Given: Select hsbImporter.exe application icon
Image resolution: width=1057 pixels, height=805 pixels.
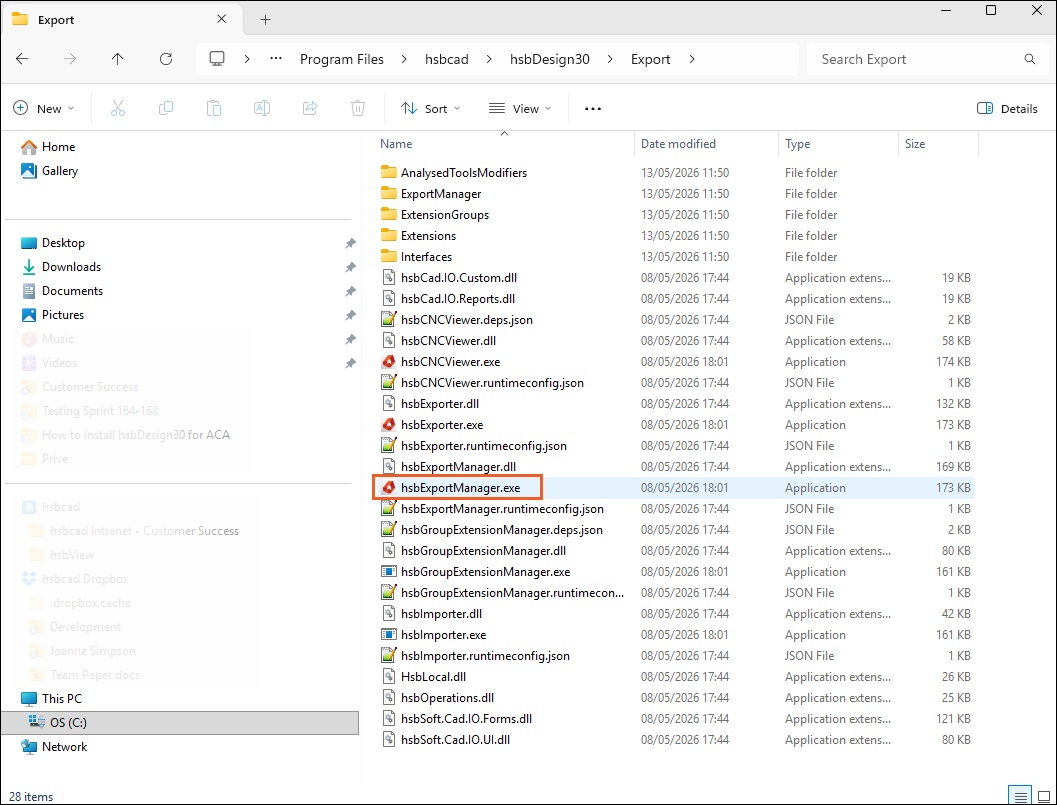Looking at the screenshot, I should [388, 635].
